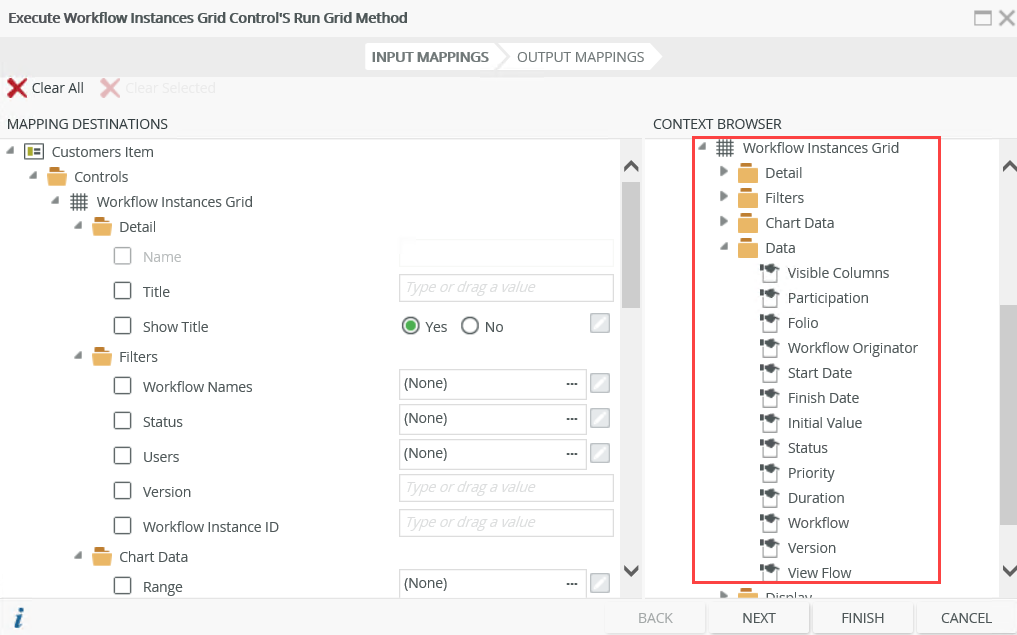Select the No radio button for Show Title

[x=470, y=326]
